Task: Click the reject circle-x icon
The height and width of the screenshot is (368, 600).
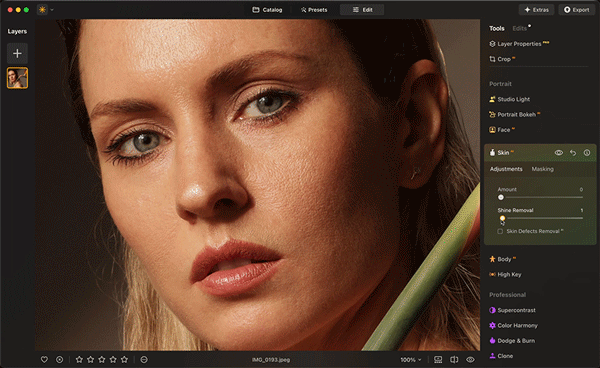Action: click(x=59, y=360)
